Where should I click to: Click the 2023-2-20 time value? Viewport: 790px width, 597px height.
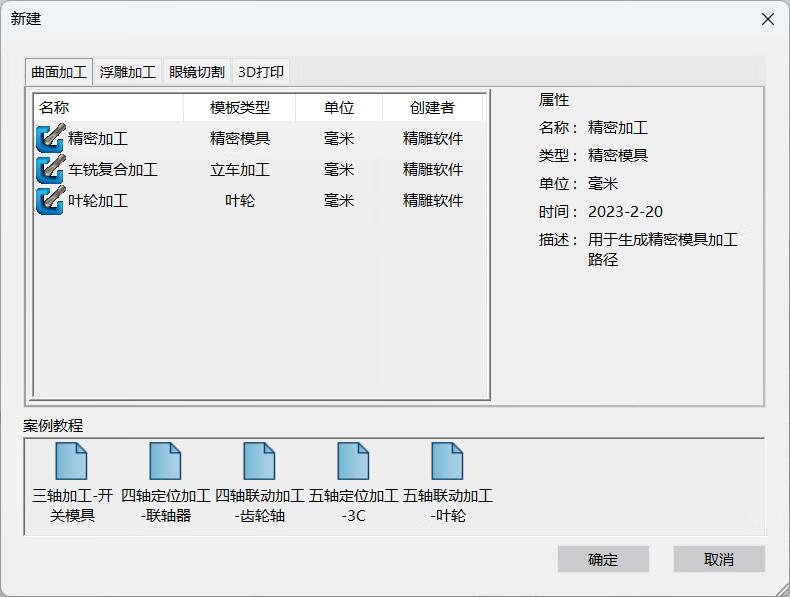625,212
